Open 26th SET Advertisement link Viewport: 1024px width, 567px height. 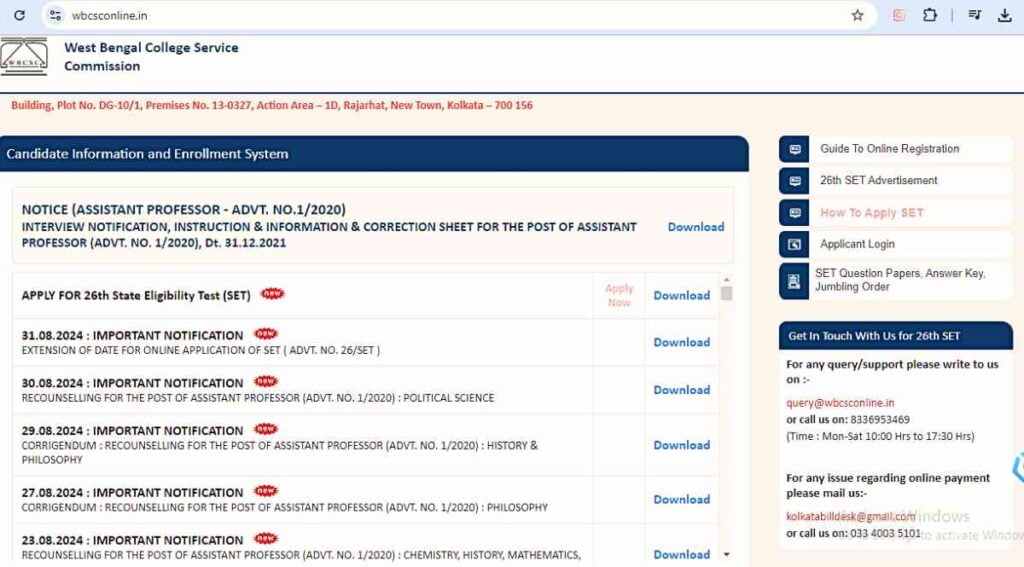click(878, 180)
